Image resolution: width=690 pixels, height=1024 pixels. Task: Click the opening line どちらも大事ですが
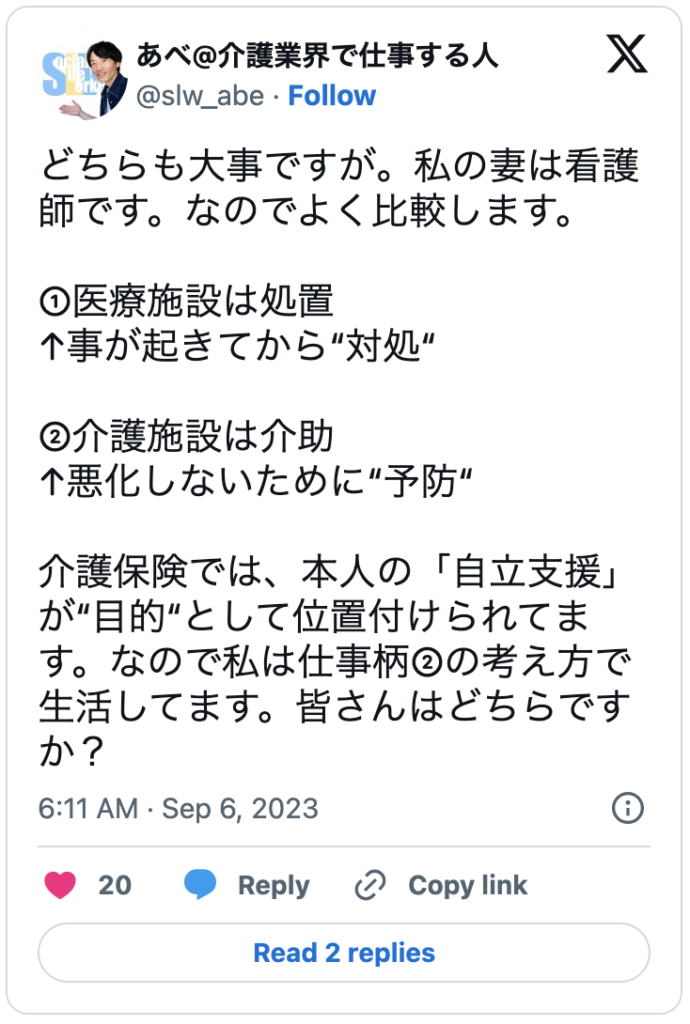[339, 165]
